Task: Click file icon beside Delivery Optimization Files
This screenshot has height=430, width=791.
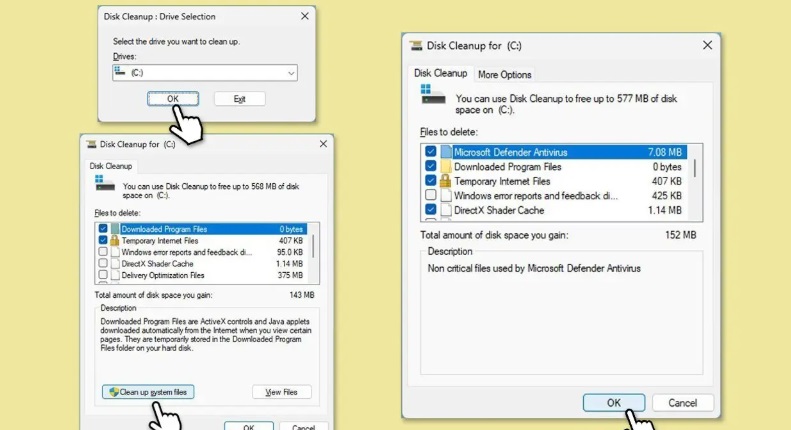Action: pyautogui.click(x=115, y=275)
